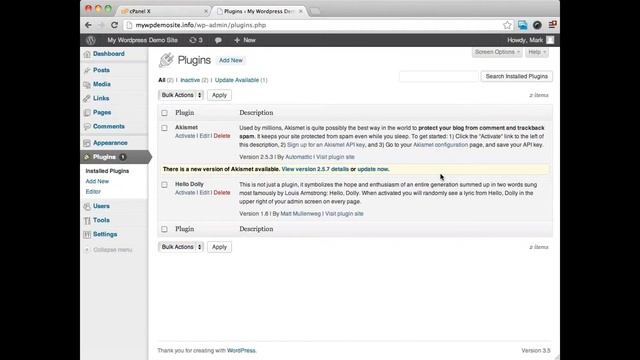
Task: Click the WordPress link in footer
Action: pos(241,351)
